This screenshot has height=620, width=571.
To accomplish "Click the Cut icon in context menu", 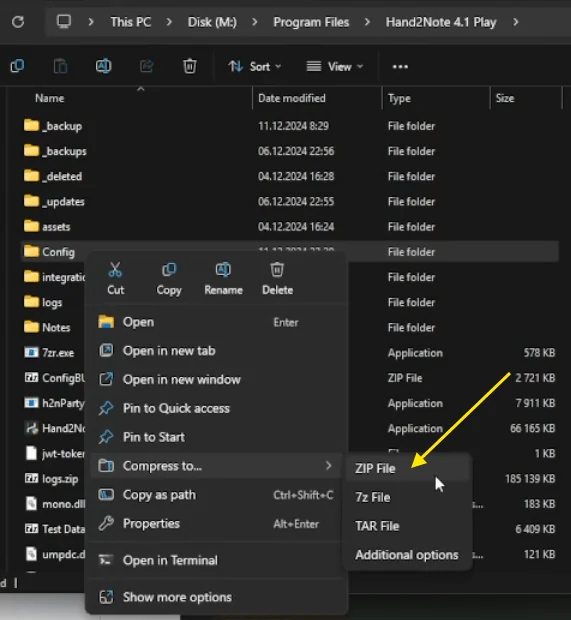I will (115, 270).
